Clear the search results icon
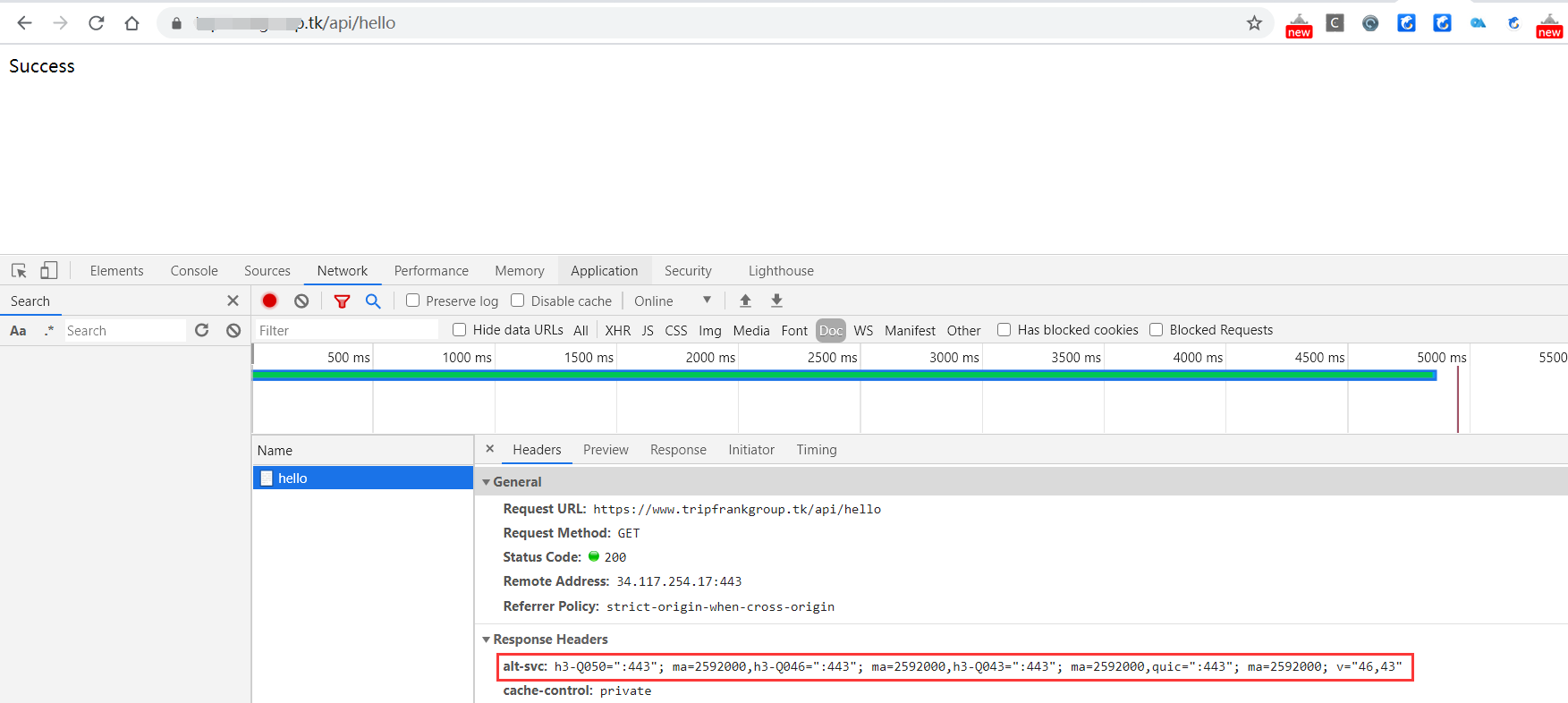The image size is (1568, 703). click(233, 330)
